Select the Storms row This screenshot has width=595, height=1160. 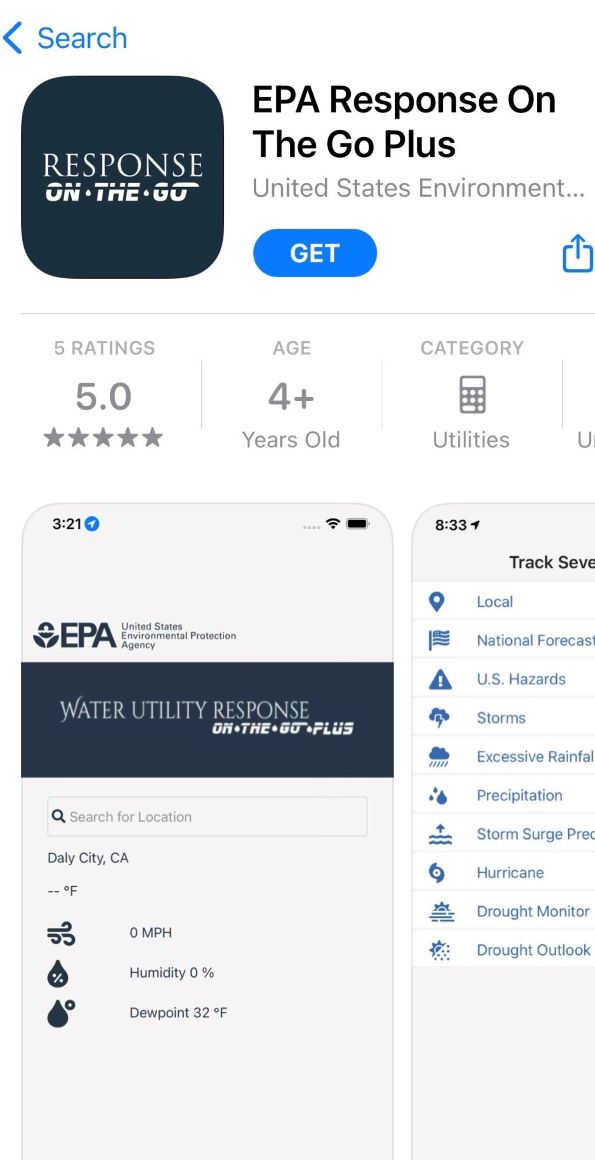coord(503,718)
